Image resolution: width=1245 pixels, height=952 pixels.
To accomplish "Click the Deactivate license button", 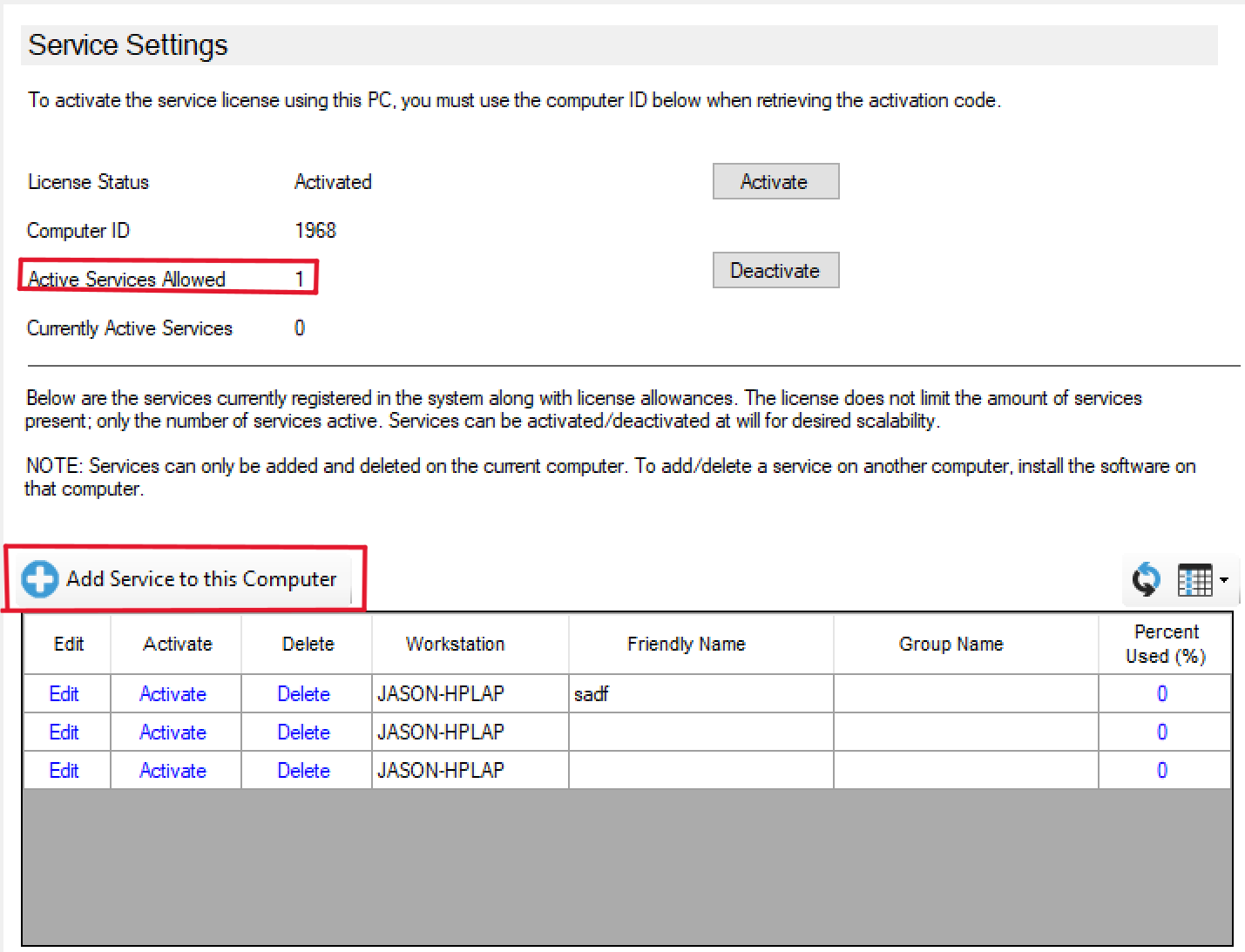I will (x=775, y=270).
